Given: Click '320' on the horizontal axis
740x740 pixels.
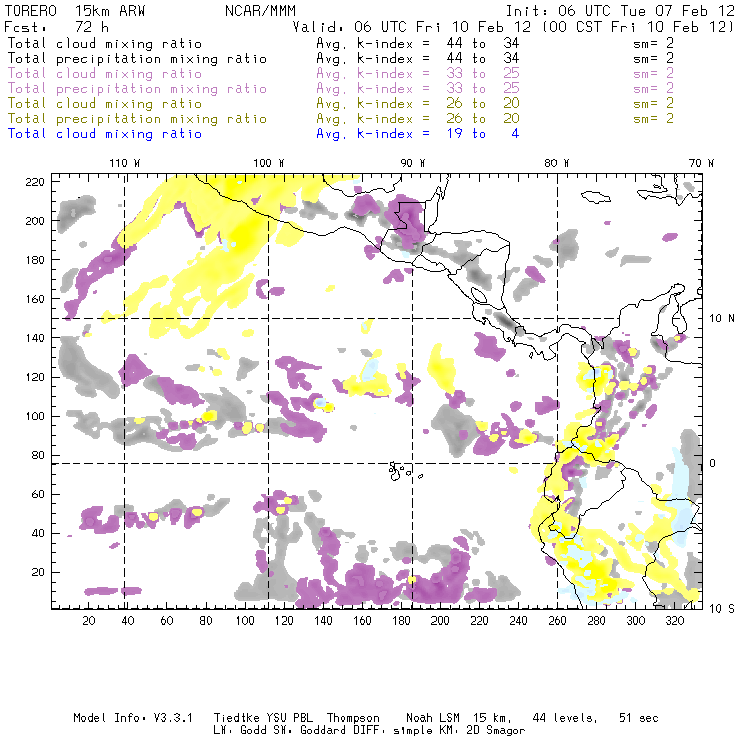Looking at the screenshot, I should coord(674,621).
